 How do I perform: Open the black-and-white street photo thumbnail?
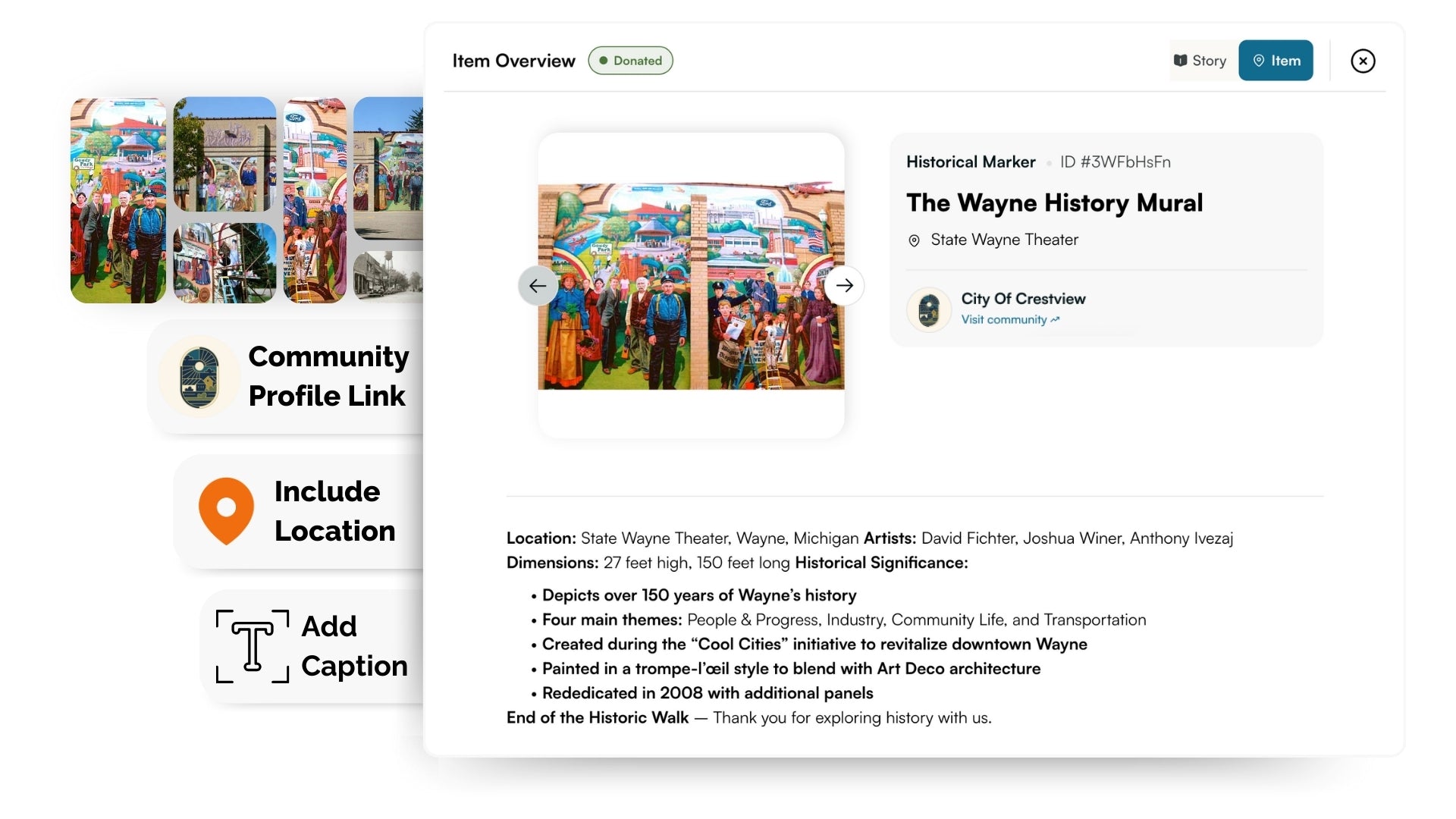pos(388,278)
